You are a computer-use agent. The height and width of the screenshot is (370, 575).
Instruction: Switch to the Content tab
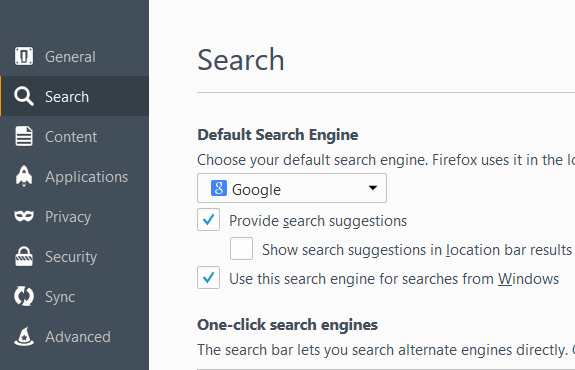[x=71, y=137]
